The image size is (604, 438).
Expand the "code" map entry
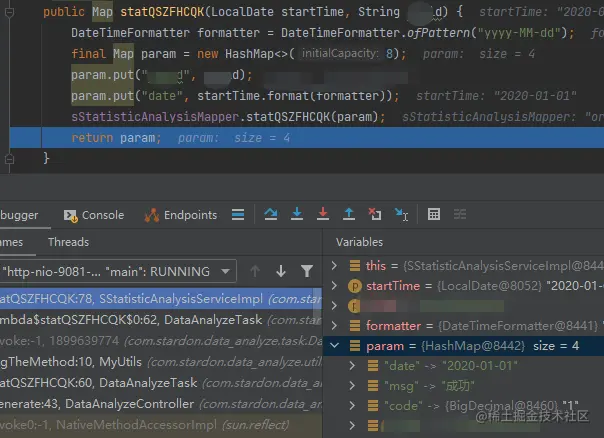352,406
